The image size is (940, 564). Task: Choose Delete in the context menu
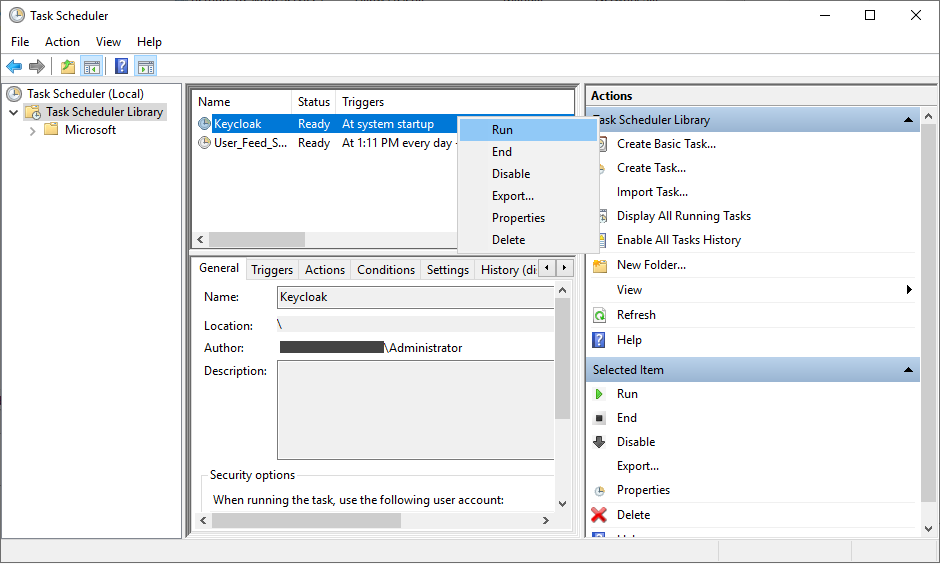point(528,240)
